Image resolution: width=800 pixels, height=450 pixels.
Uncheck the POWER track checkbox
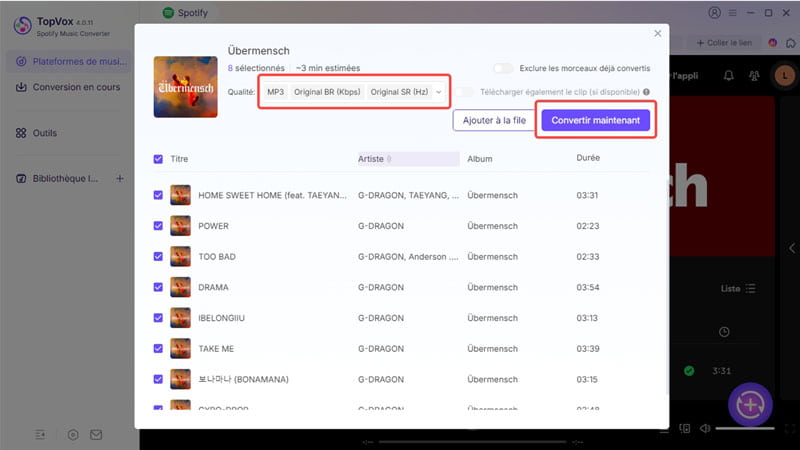tap(158, 226)
